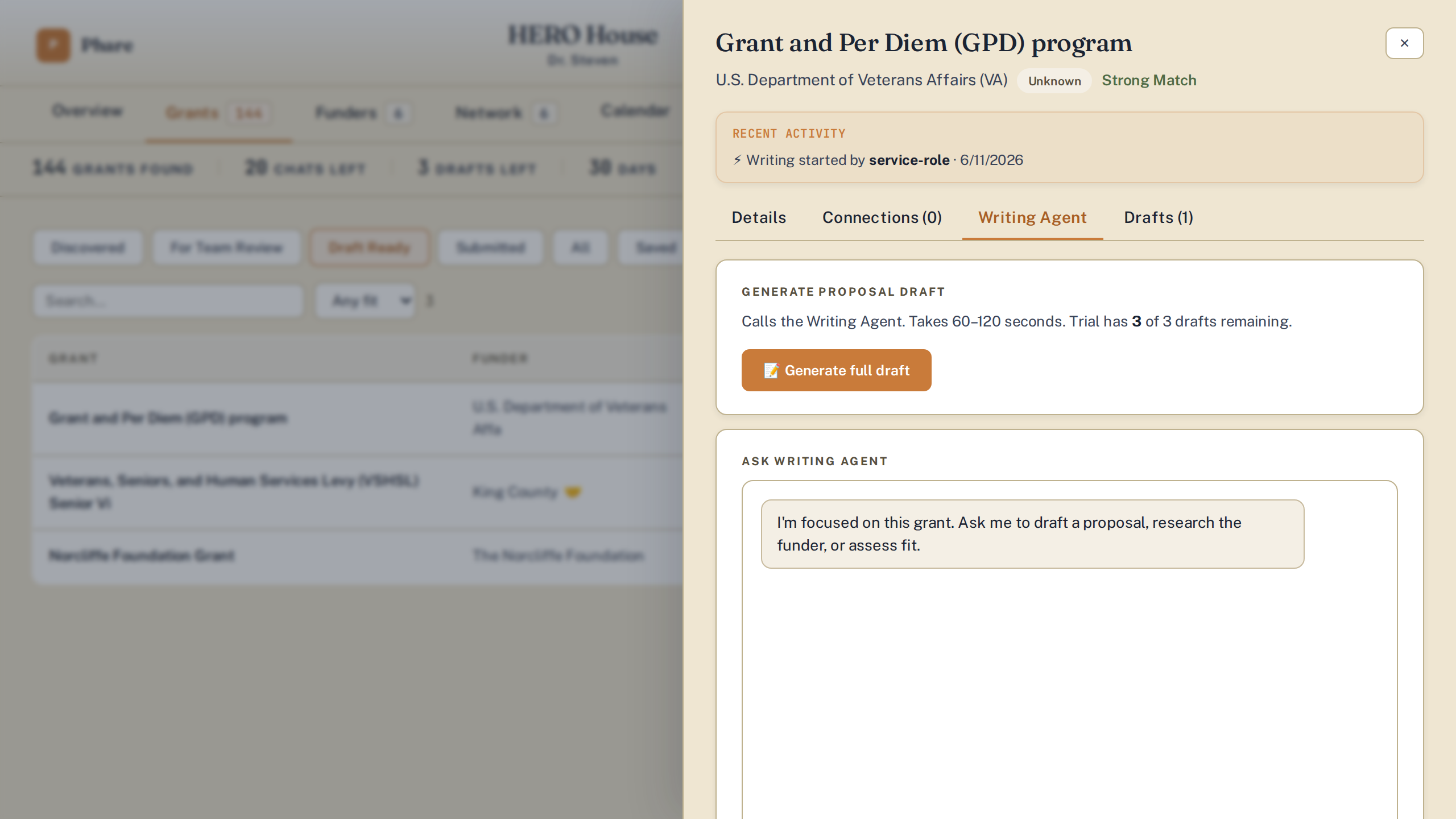This screenshot has width=1456, height=819.
Task: Open Veterans, Seniors, and Human Services Levy row
Action: 357,492
